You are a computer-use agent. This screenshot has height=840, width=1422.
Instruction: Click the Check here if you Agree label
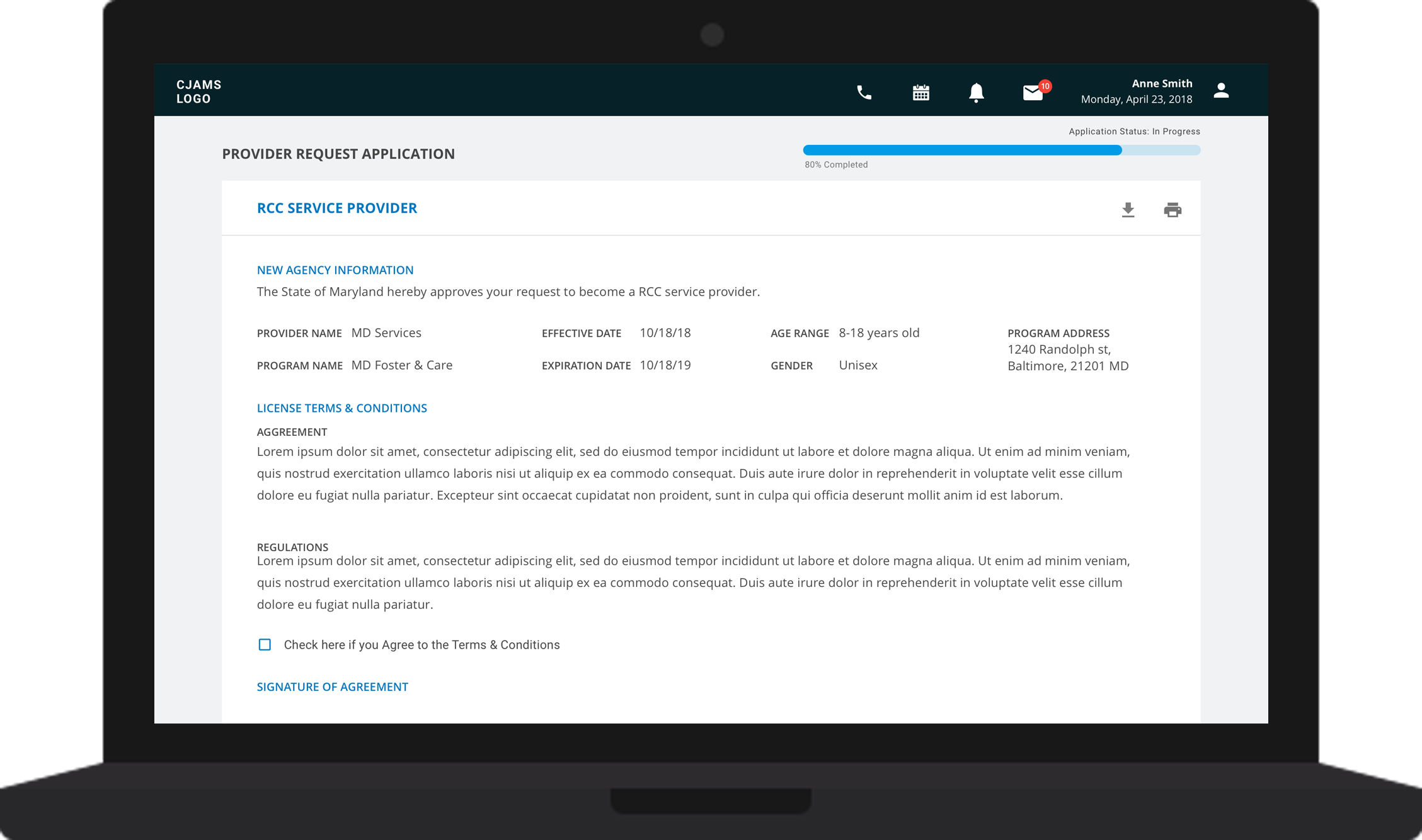pos(421,644)
